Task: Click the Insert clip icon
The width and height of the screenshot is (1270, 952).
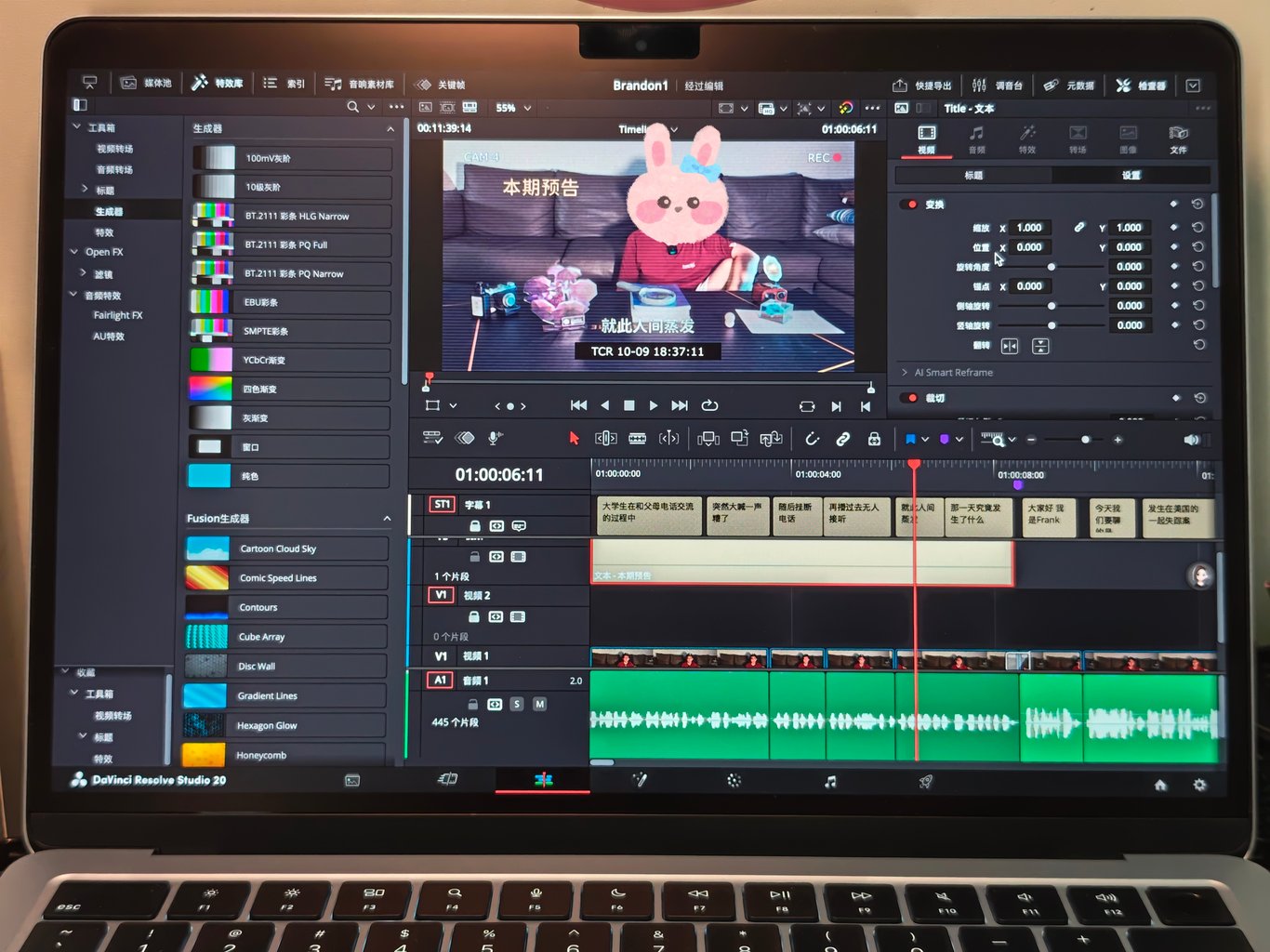Action: point(708,438)
